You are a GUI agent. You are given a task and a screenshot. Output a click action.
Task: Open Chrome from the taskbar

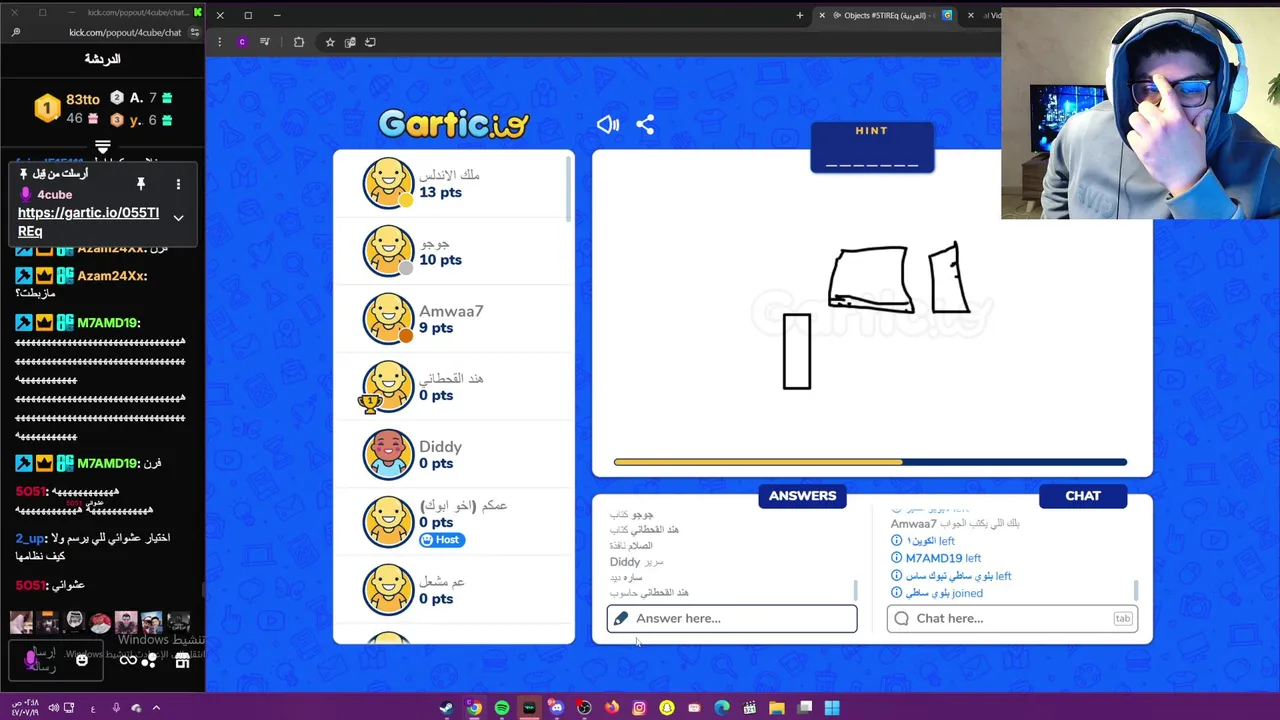474,708
